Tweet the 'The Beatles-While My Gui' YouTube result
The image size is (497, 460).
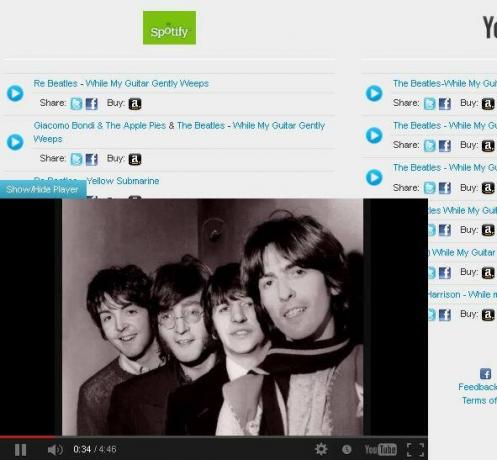pyautogui.click(x=429, y=104)
